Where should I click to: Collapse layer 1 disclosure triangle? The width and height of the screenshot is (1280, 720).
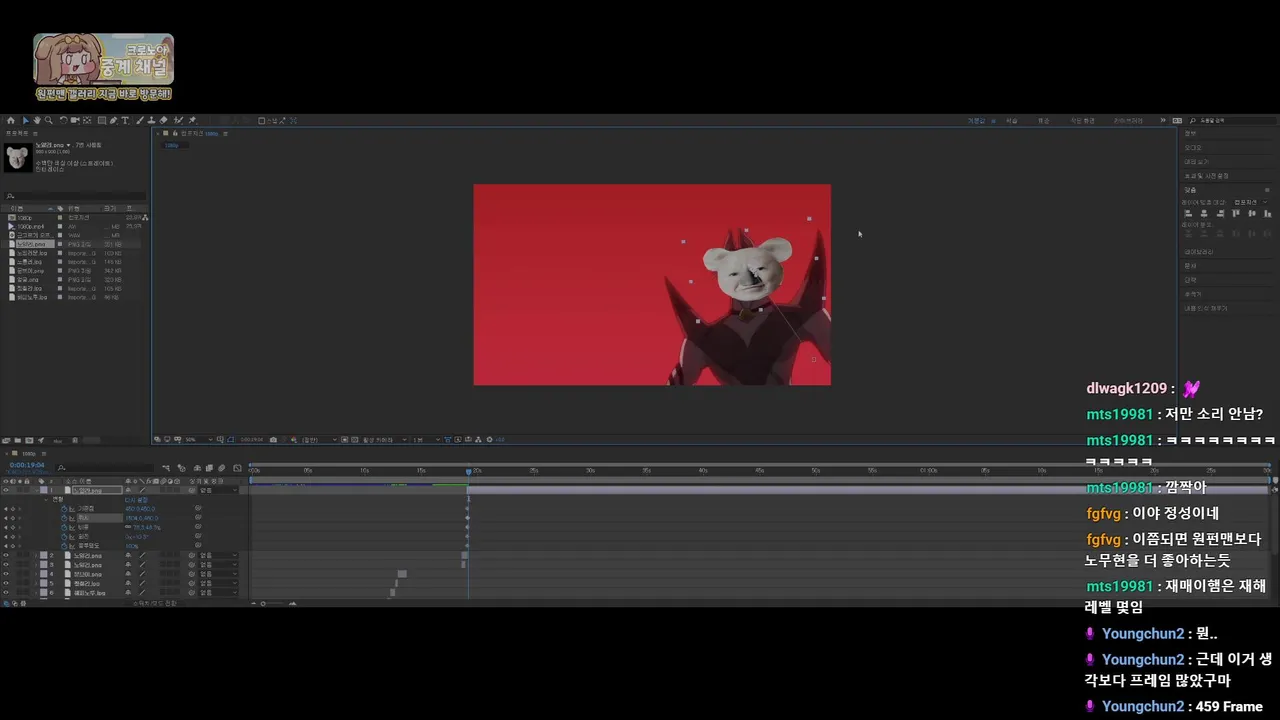[x=36, y=490]
